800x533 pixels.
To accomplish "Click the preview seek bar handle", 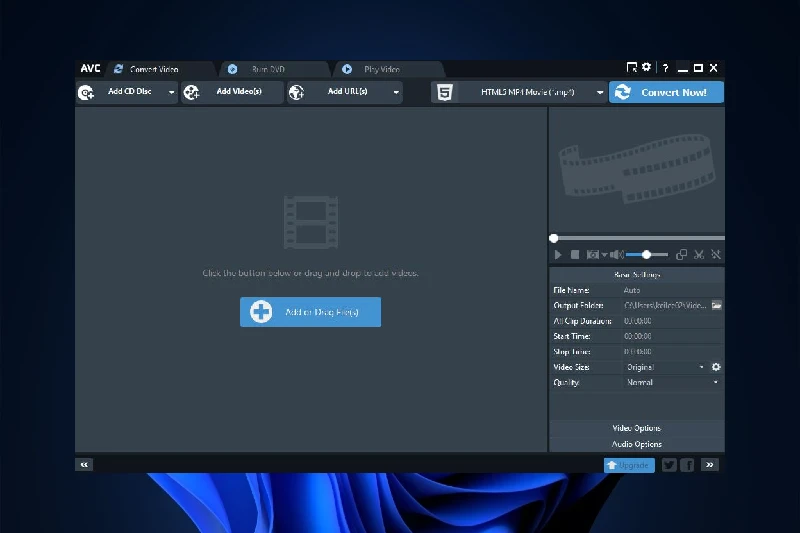I will coord(554,238).
